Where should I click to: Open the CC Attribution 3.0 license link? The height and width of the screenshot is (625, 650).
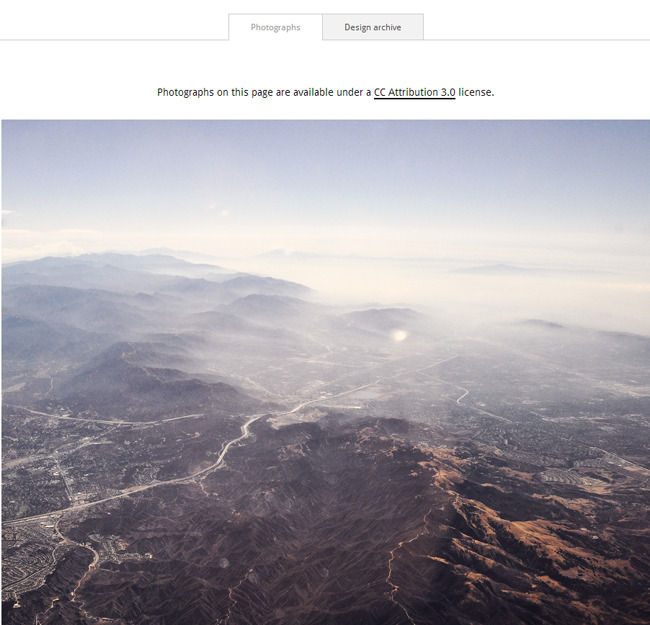[x=414, y=92]
